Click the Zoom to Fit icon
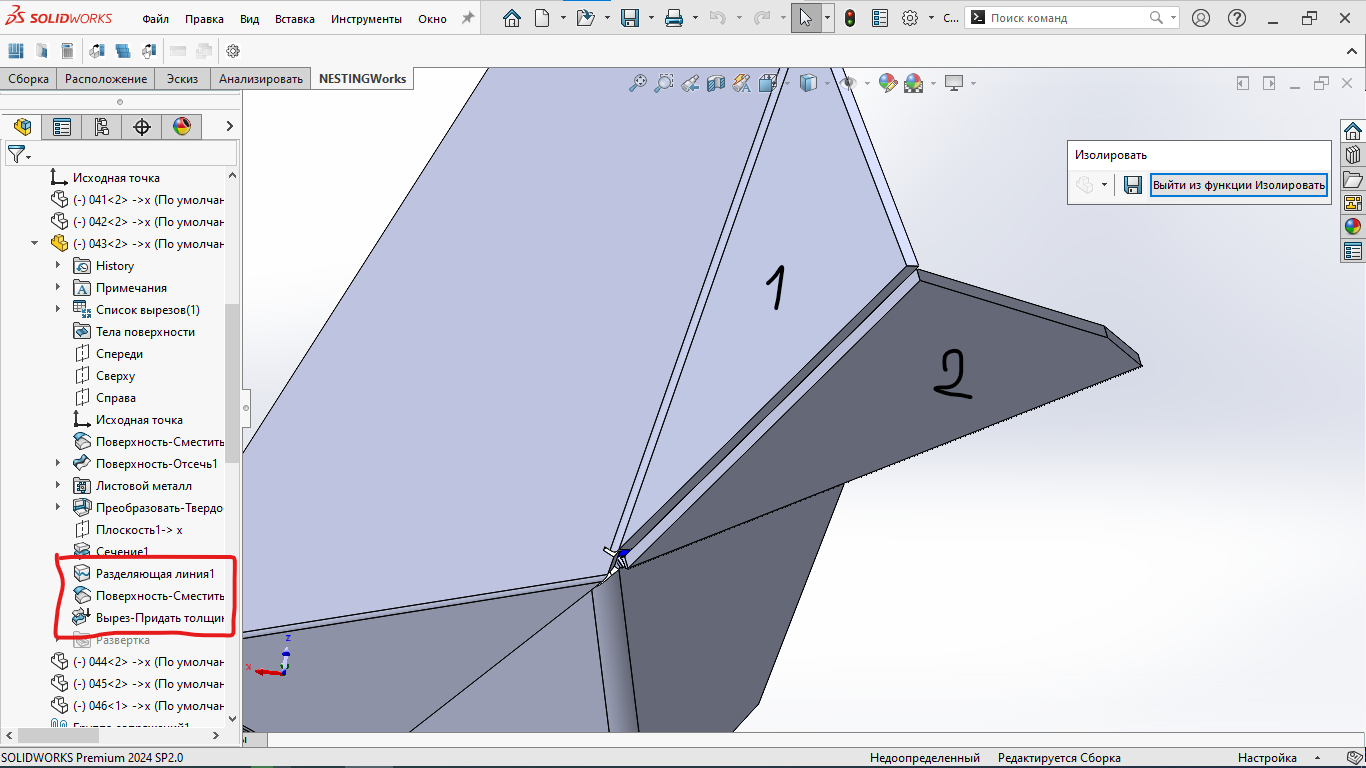Screen dimensions: 1366x768 pyautogui.click(x=637, y=84)
